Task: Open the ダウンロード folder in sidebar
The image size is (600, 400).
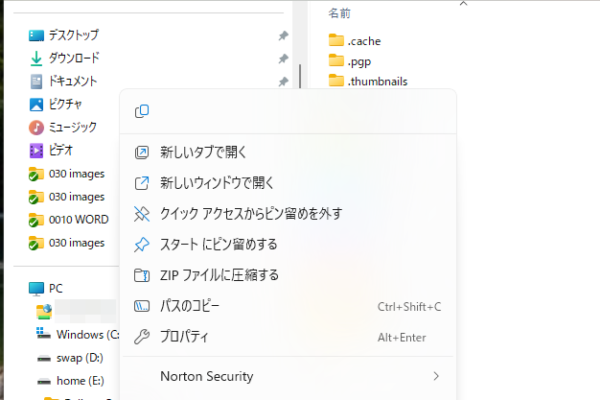Action: [74, 58]
